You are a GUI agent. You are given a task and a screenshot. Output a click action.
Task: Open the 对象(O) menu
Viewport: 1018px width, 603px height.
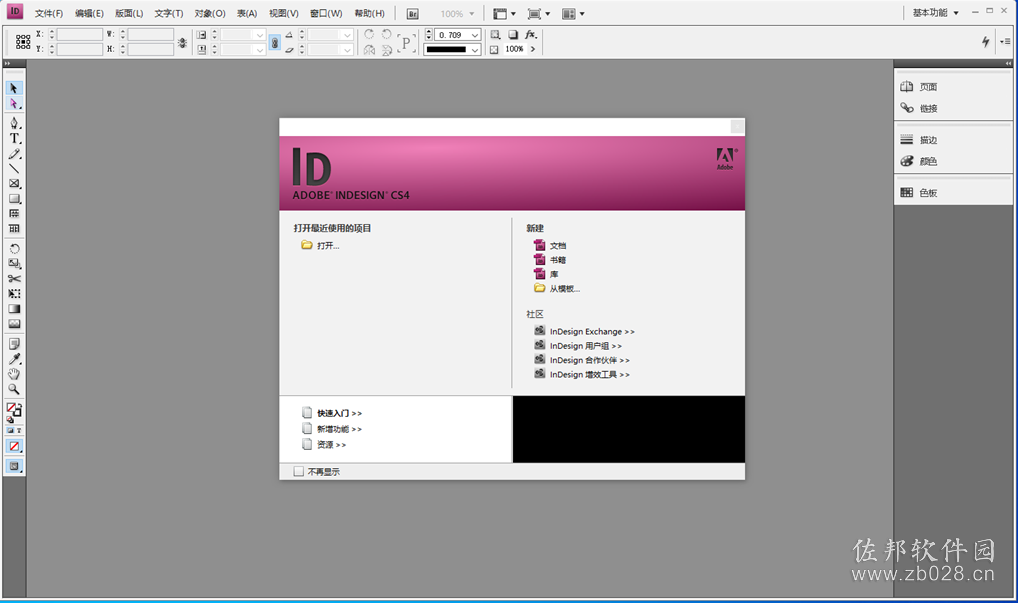[210, 14]
